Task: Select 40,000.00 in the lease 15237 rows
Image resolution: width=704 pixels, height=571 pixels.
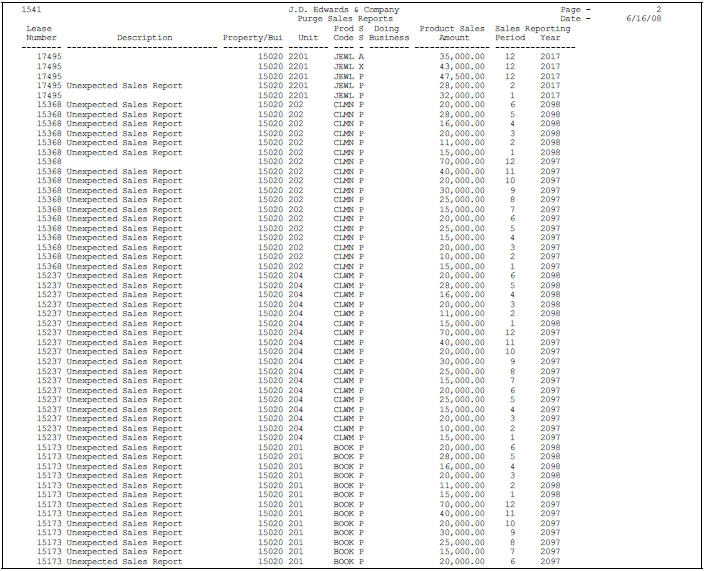Action: coord(462,343)
